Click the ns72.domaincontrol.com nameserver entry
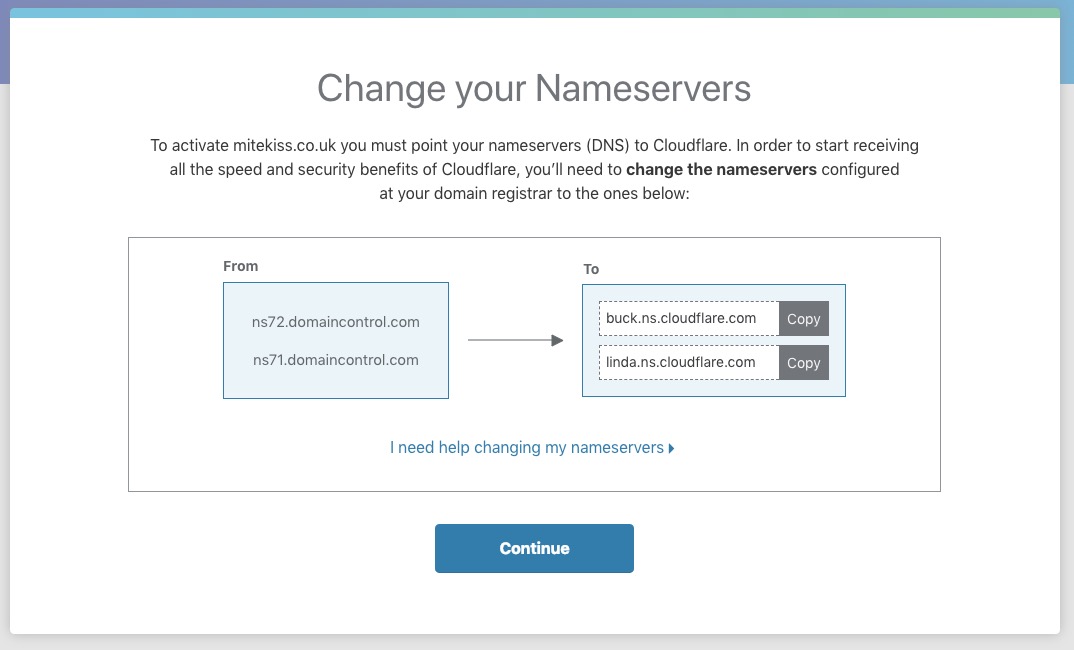1074x650 pixels. [335, 321]
